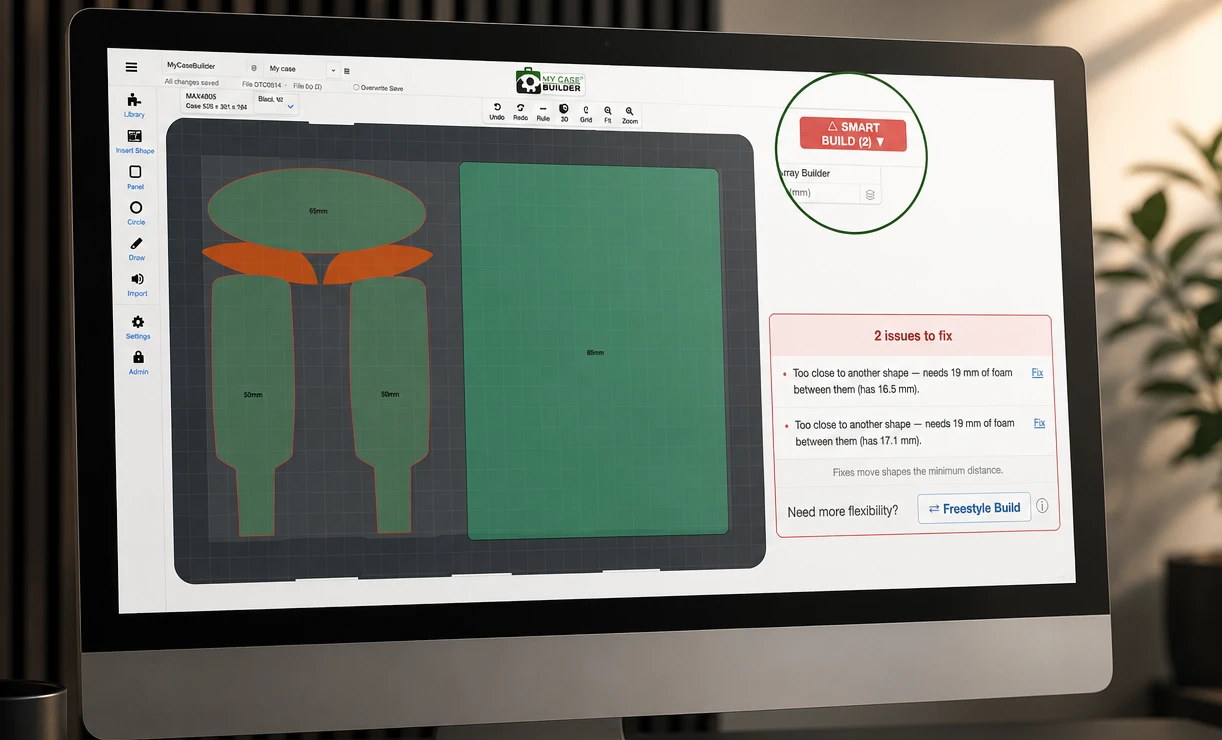Activate the Draw tool
1222x740 pixels.
coord(137,249)
